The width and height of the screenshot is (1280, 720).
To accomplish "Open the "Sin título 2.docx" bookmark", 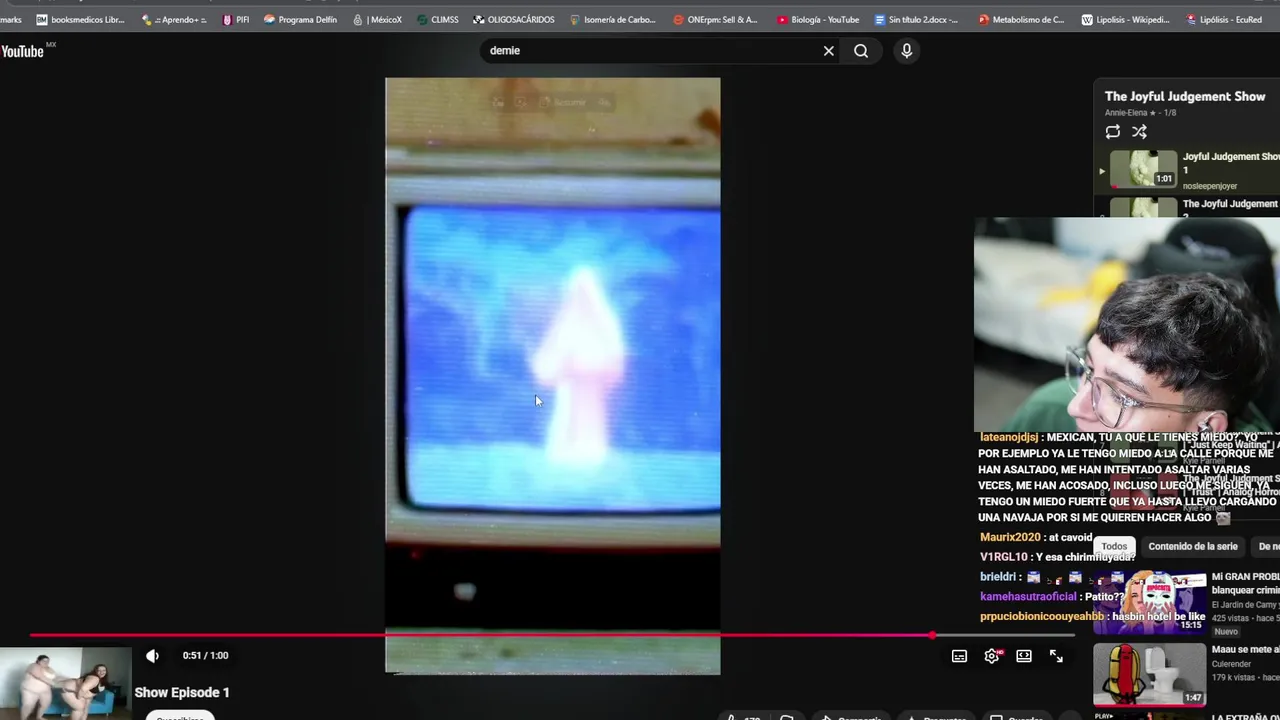I will (916, 19).
